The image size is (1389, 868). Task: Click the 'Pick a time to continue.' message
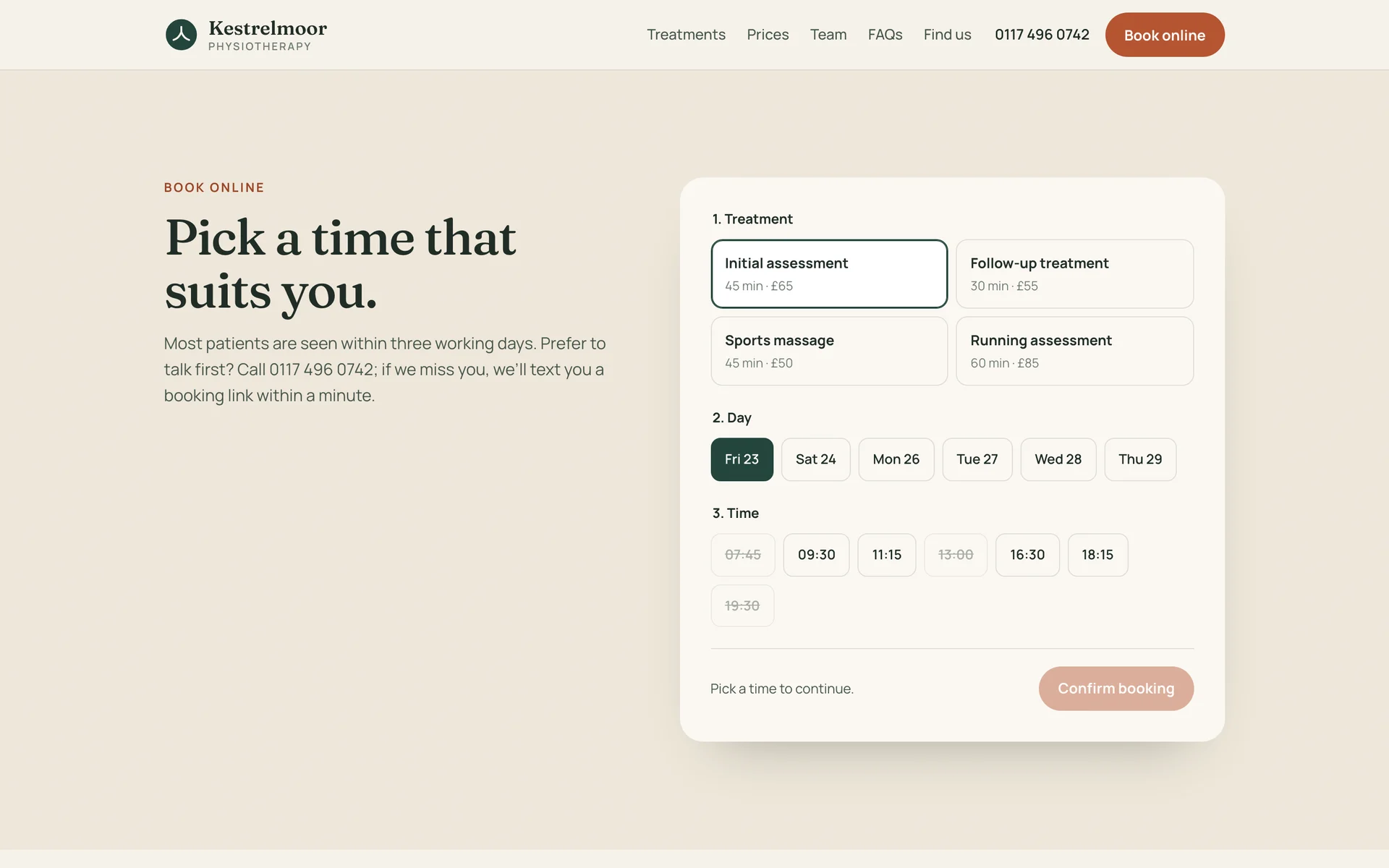[x=782, y=689]
